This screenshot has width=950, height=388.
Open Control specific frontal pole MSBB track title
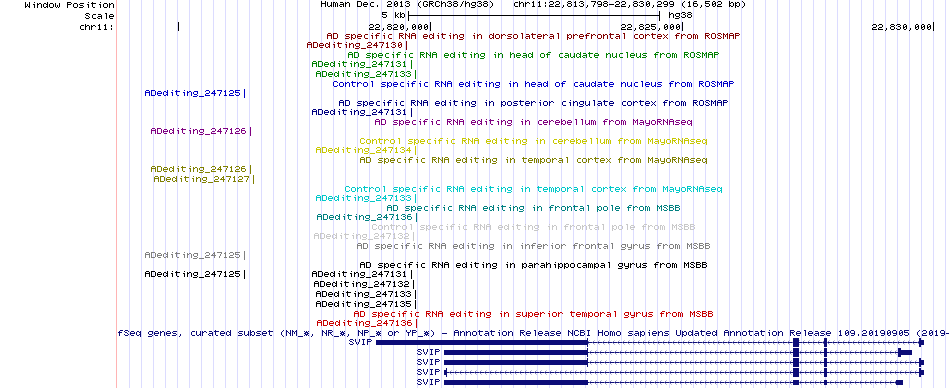[x=533, y=227]
